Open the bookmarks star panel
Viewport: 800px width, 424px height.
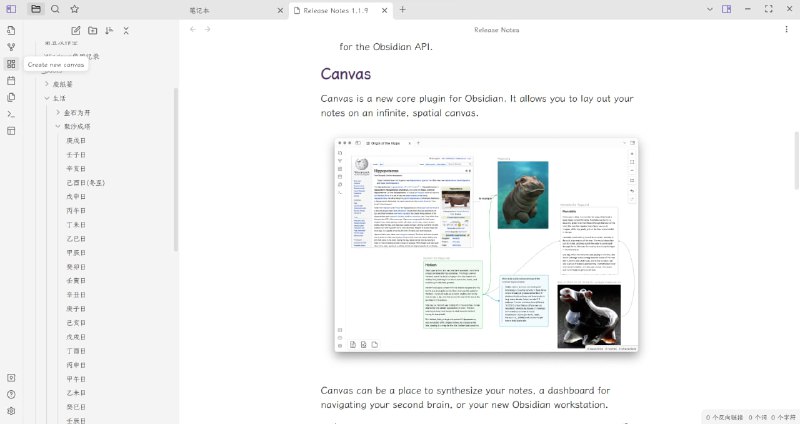[x=74, y=9]
